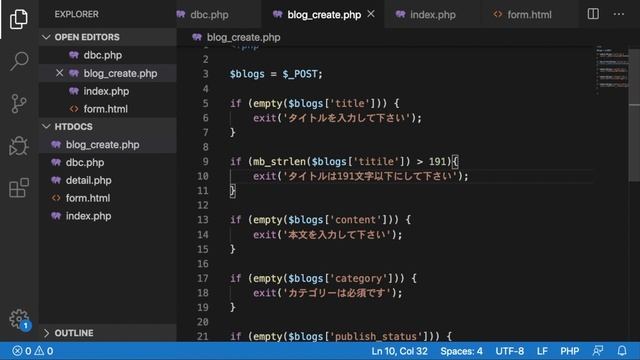Click the errors and warnings status indicator
This screenshot has height=360, width=640.
[33, 351]
